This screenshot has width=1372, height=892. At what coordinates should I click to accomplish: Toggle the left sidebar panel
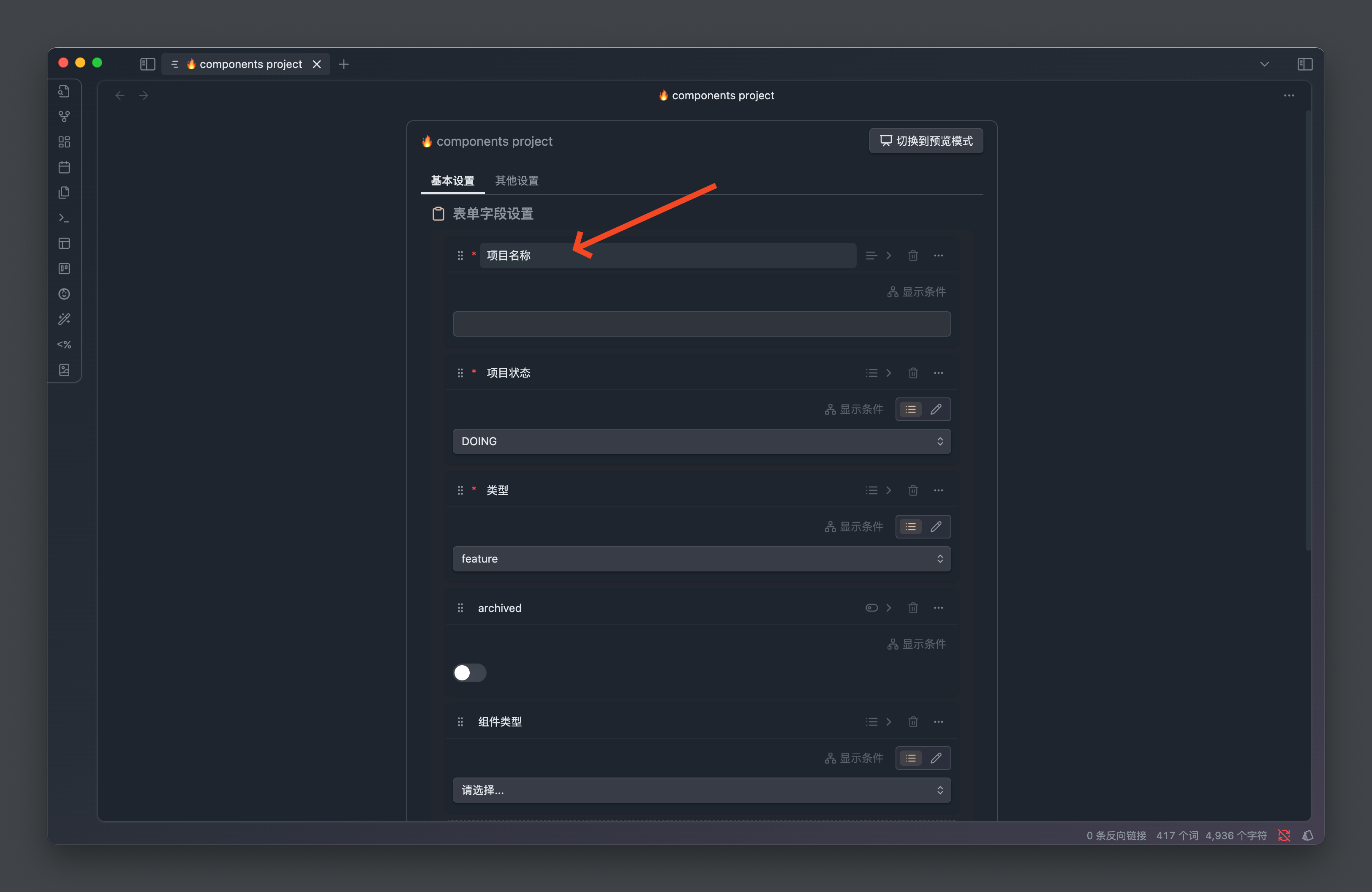[147, 64]
